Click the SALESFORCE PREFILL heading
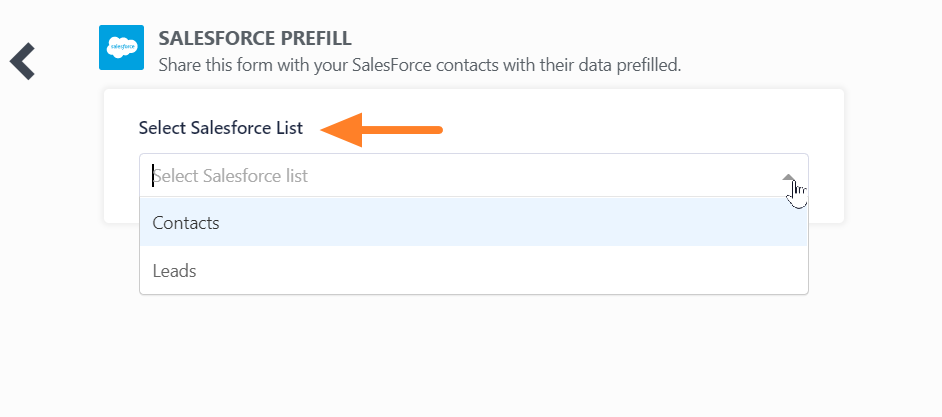The height and width of the screenshot is (417, 942). point(255,39)
